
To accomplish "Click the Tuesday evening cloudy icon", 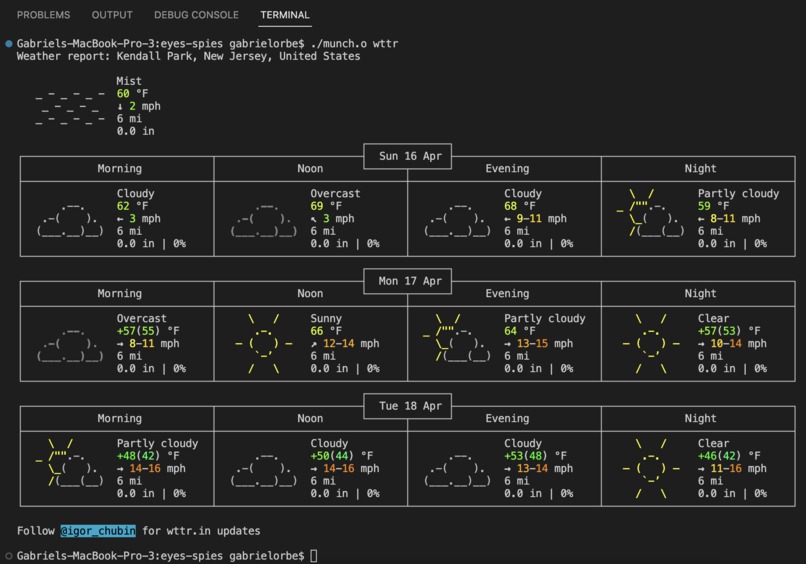I will [x=457, y=469].
